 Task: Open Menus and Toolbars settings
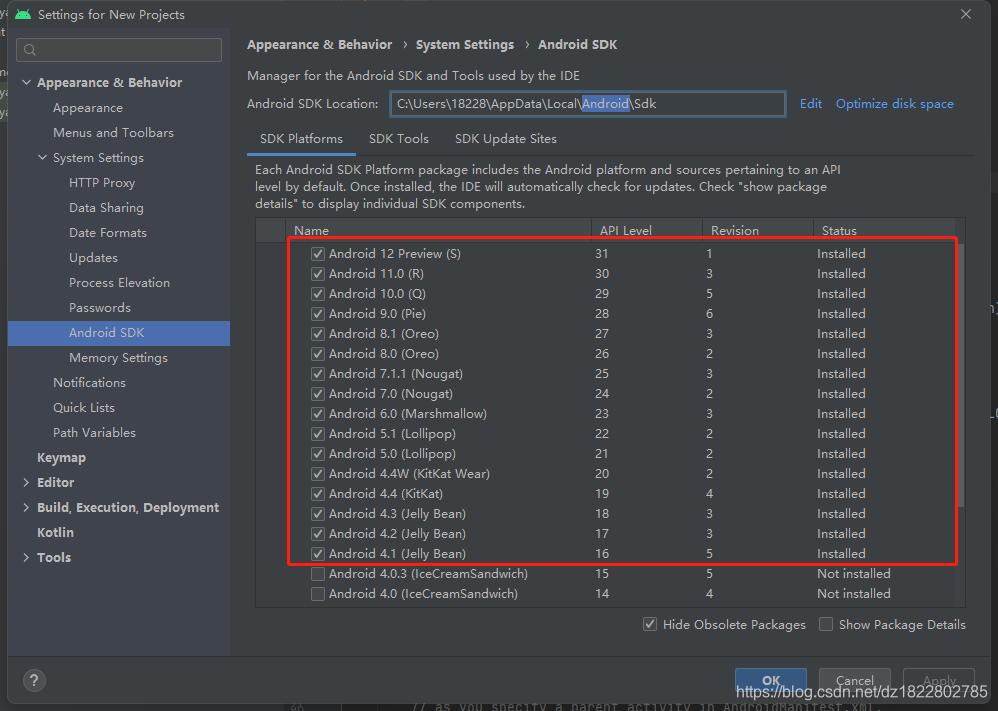click(x=113, y=132)
